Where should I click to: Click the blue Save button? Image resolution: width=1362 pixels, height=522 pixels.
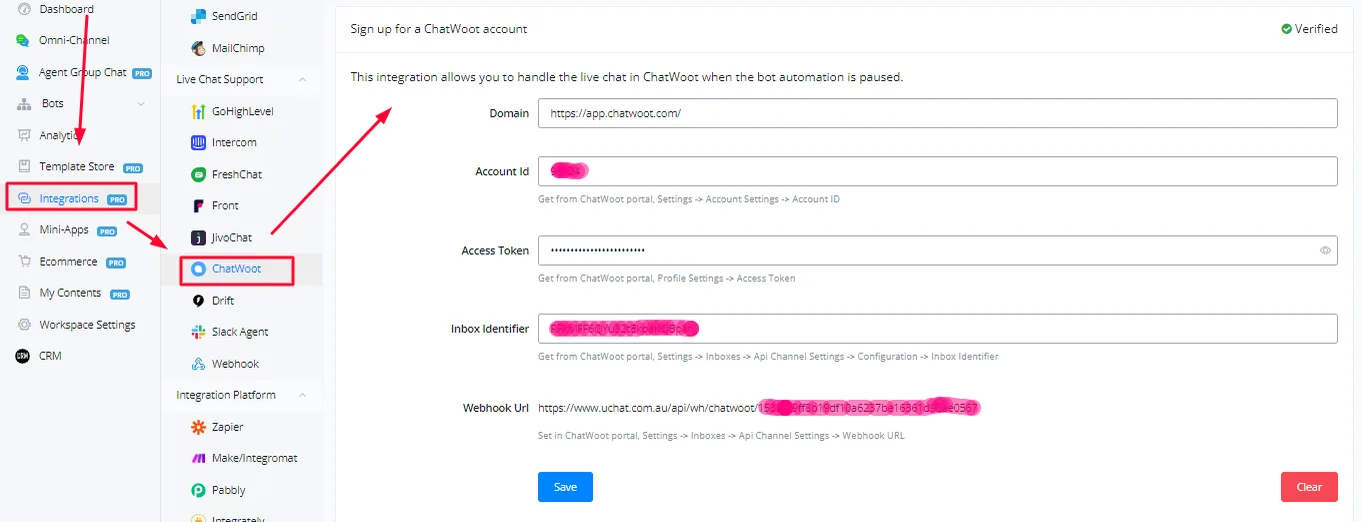565,487
